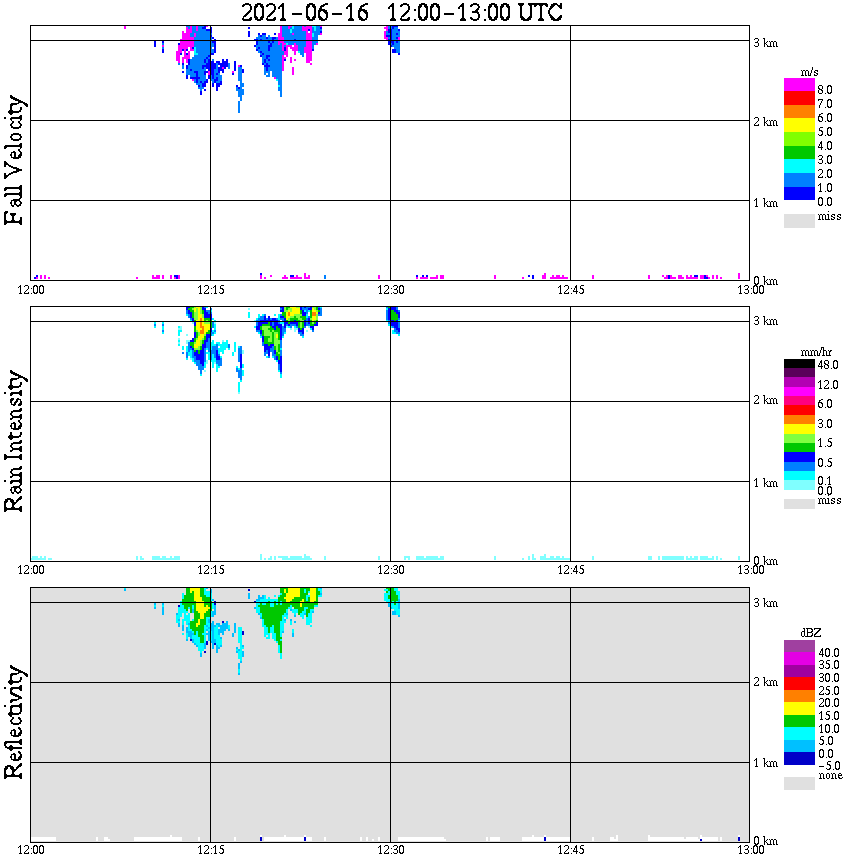This screenshot has height=868, width=850.
Task: Click the '8.0' value in the m/s legend
Action: pos(825,90)
